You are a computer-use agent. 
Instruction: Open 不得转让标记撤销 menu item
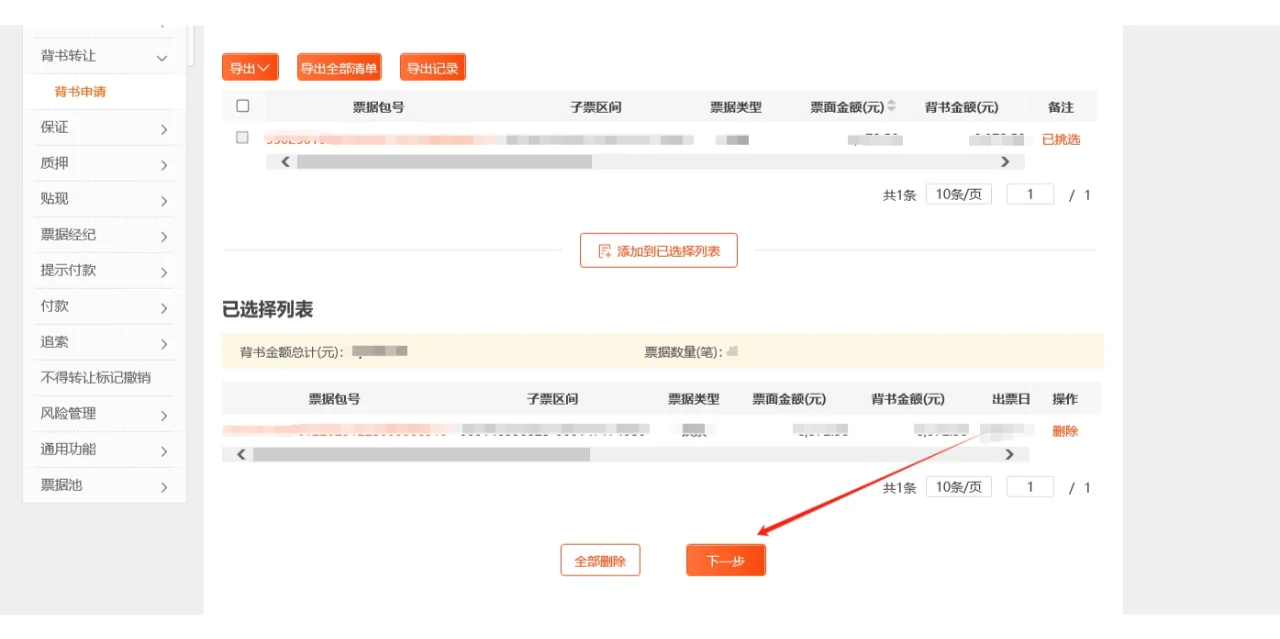click(x=96, y=378)
